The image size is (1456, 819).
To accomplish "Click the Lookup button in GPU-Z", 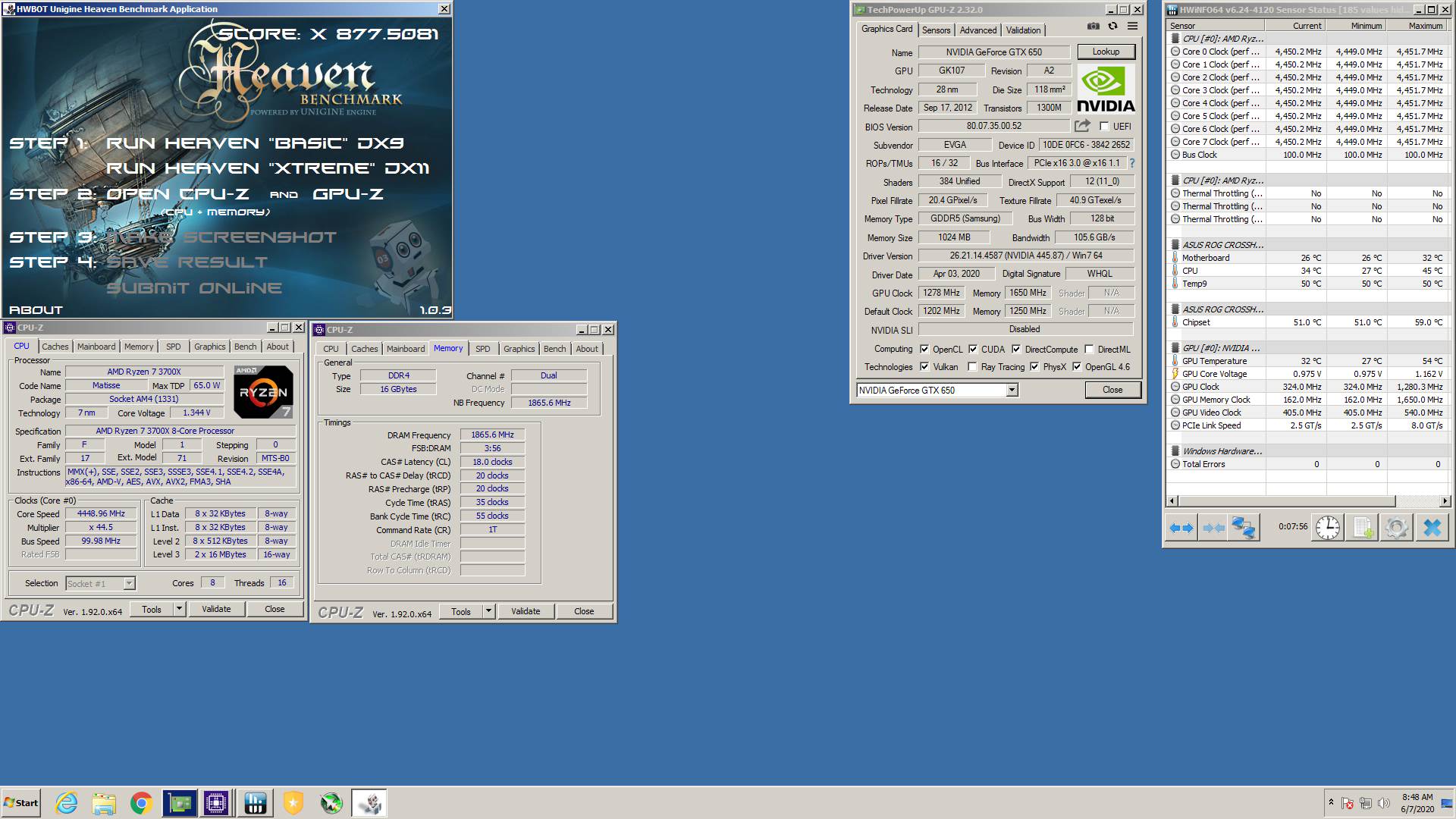I will coord(1106,52).
